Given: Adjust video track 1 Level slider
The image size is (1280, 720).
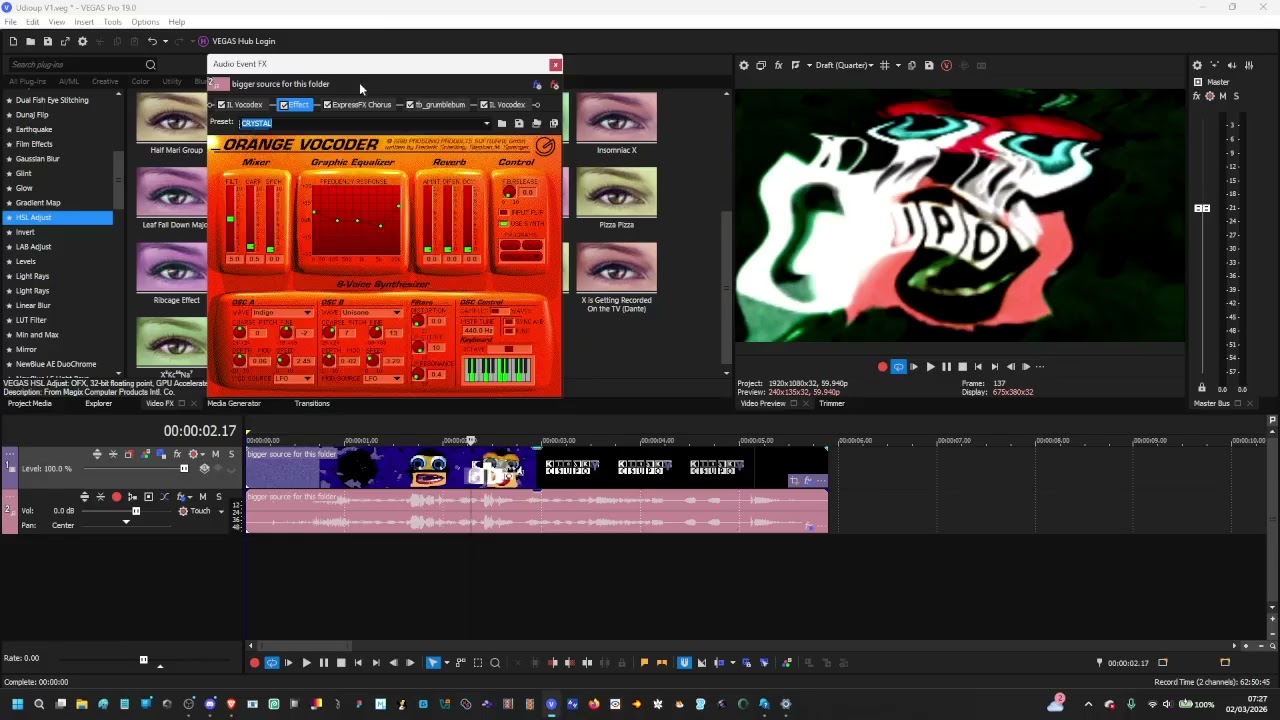Looking at the screenshot, I should coord(184,468).
